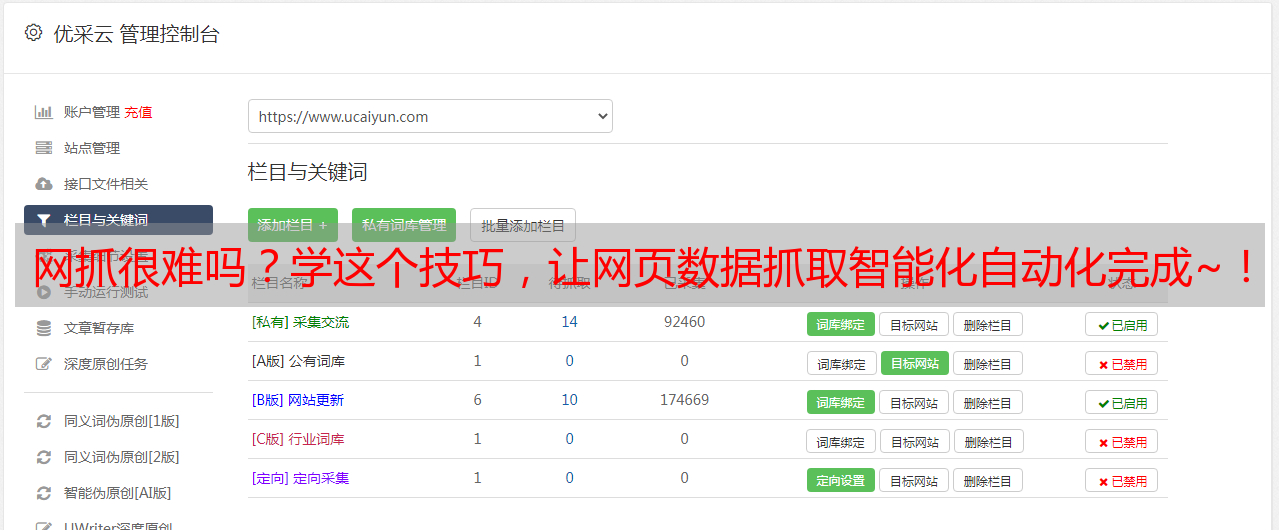Click 目标网站 for the 网站更新 row
The image size is (1279, 530).
pos(915,402)
